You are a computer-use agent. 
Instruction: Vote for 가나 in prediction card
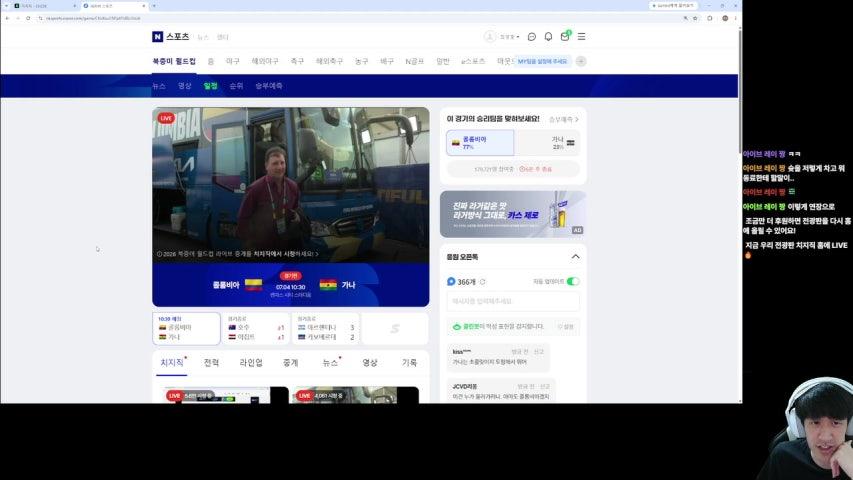pos(547,143)
